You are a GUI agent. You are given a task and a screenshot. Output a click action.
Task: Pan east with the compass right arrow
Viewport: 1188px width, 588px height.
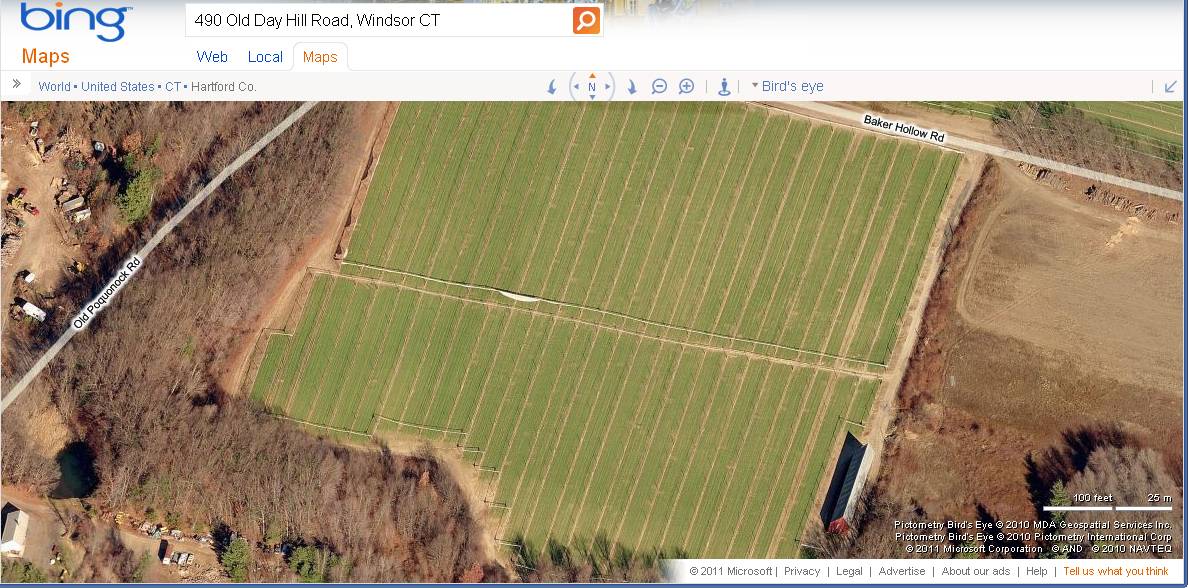point(608,86)
